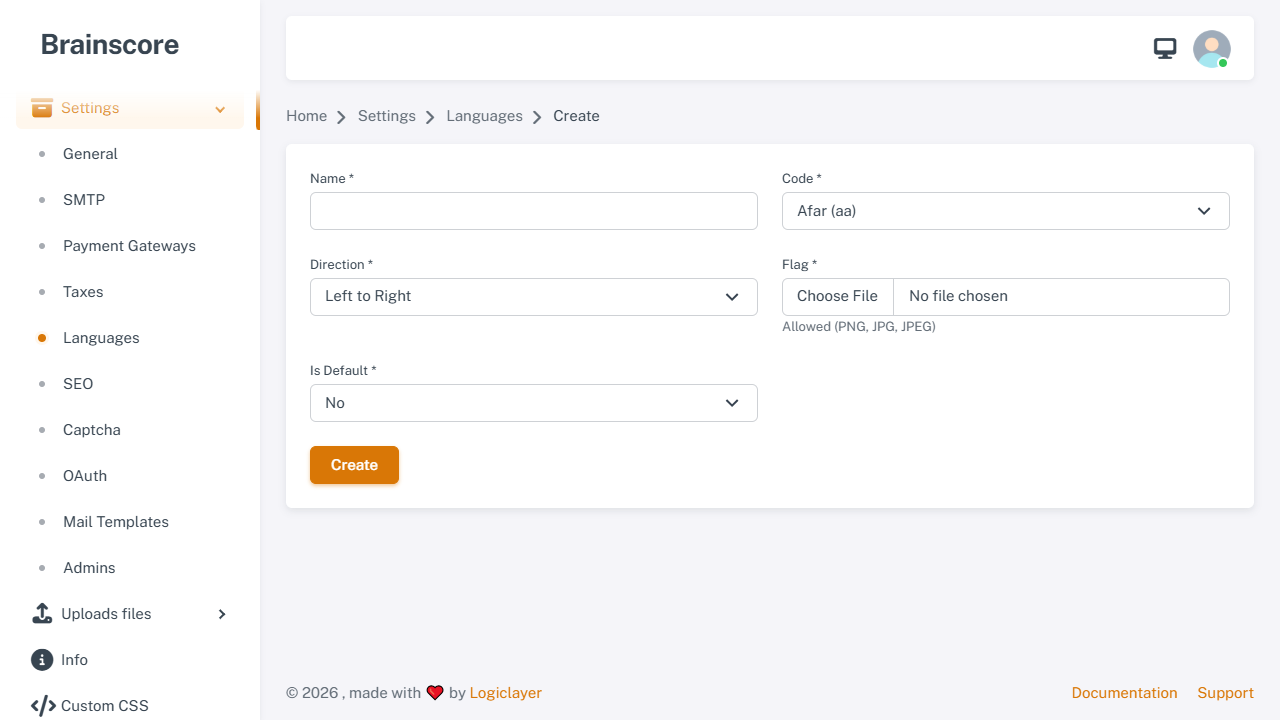This screenshot has height=720, width=1280.
Task: Click the Create button
Action: 354,465
